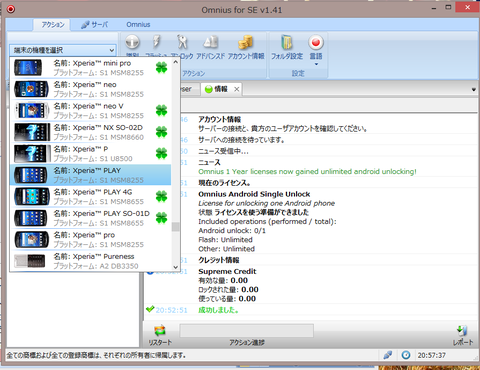
Task: Open the Omnius ribbon tab
Action: click(138, 24)
